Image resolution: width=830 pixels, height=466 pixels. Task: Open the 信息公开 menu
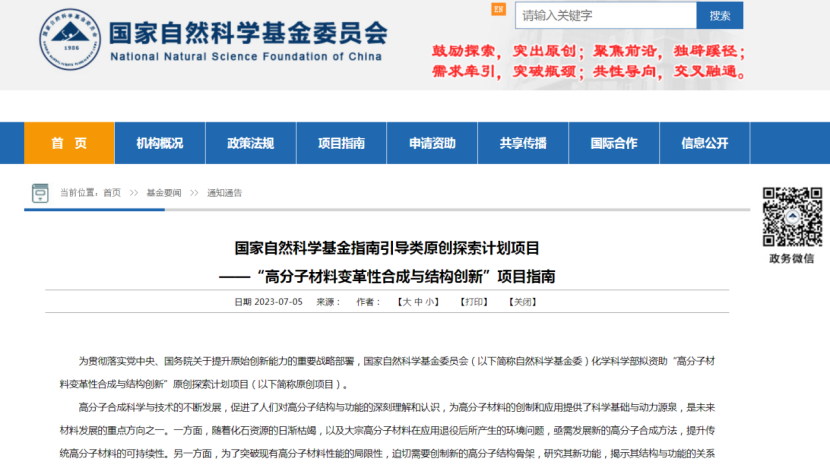point(704,143)
